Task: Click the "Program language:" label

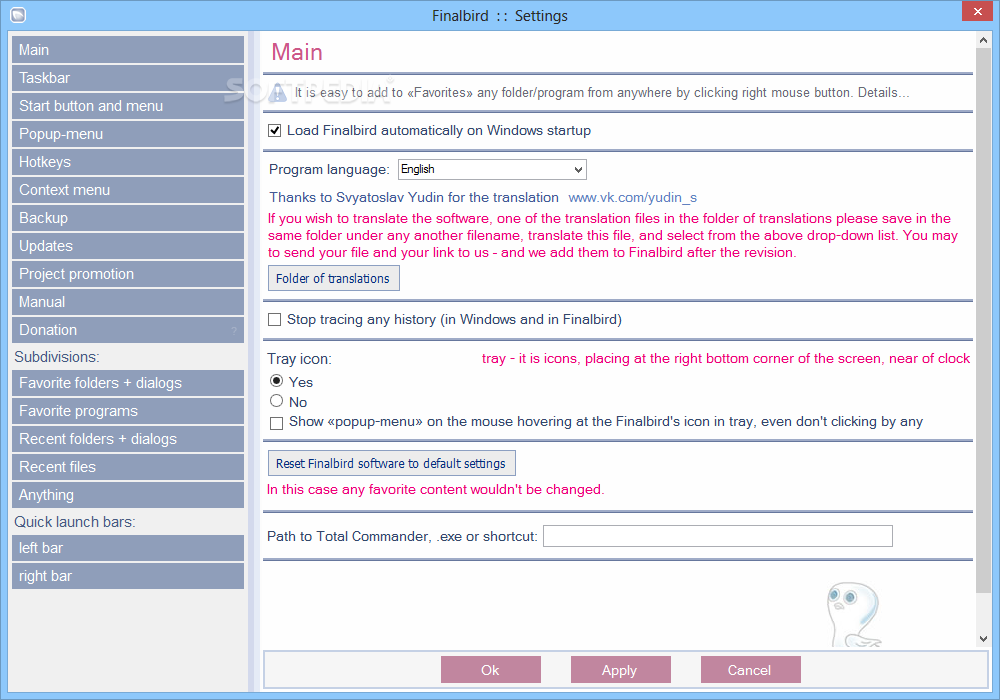Action: (329, 170)
